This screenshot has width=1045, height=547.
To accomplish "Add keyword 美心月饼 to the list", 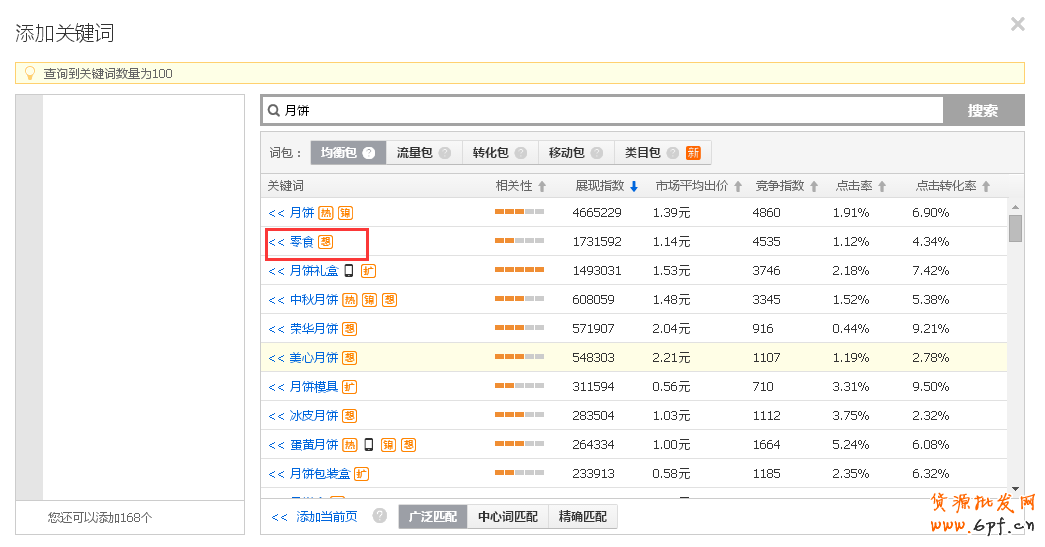I will pos(277,358).
